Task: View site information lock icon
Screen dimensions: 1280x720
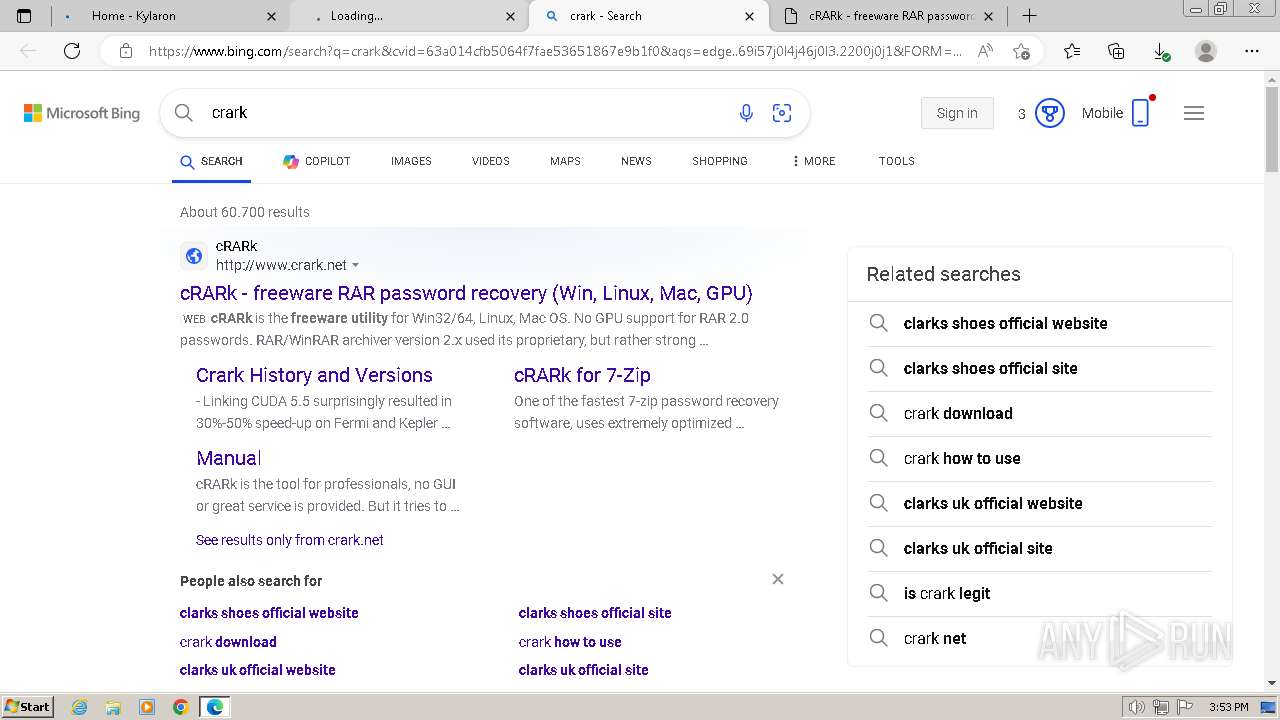Action: tap(126, 51)
